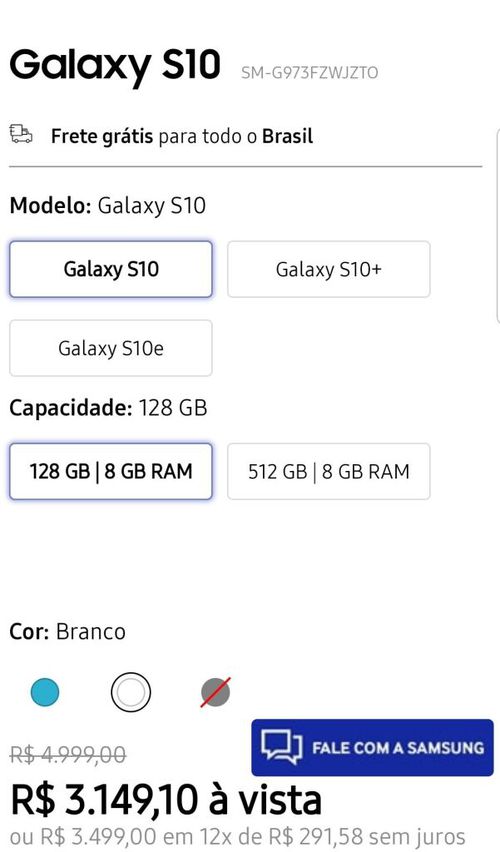Click the 12x installment price text
The image size is (500, 852).
238,837
